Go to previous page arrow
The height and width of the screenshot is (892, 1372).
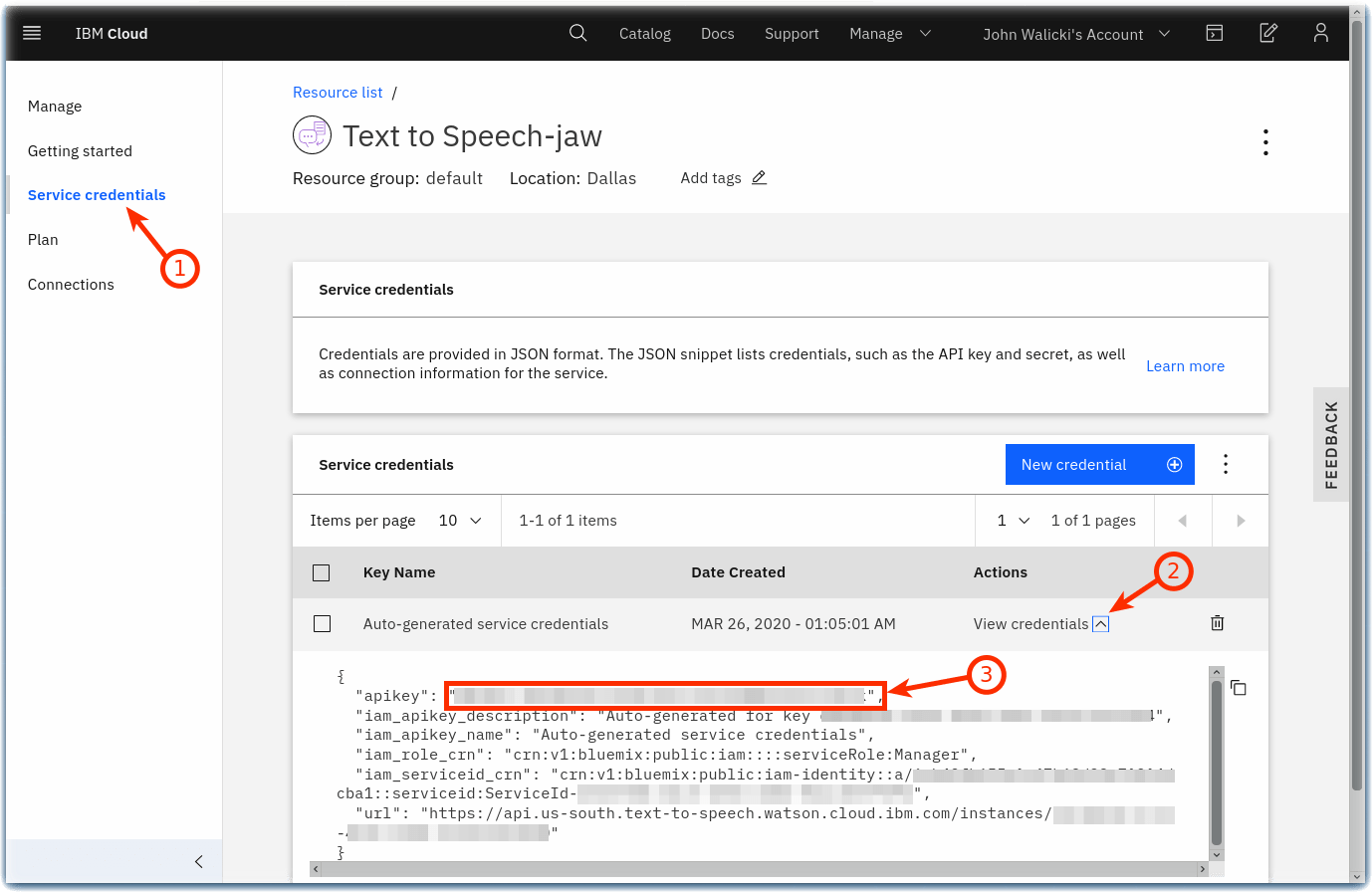coord(1183,521)
